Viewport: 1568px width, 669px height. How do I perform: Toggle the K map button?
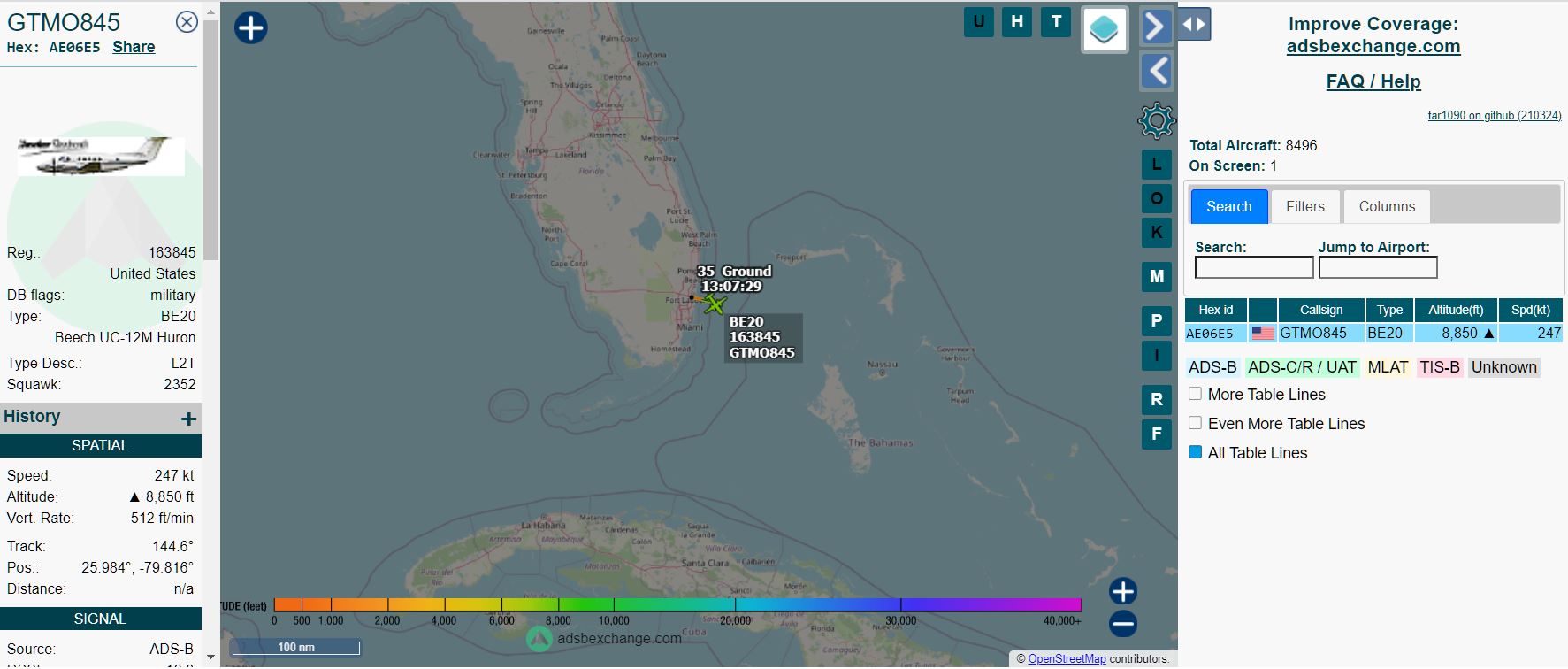point(1156,232)
